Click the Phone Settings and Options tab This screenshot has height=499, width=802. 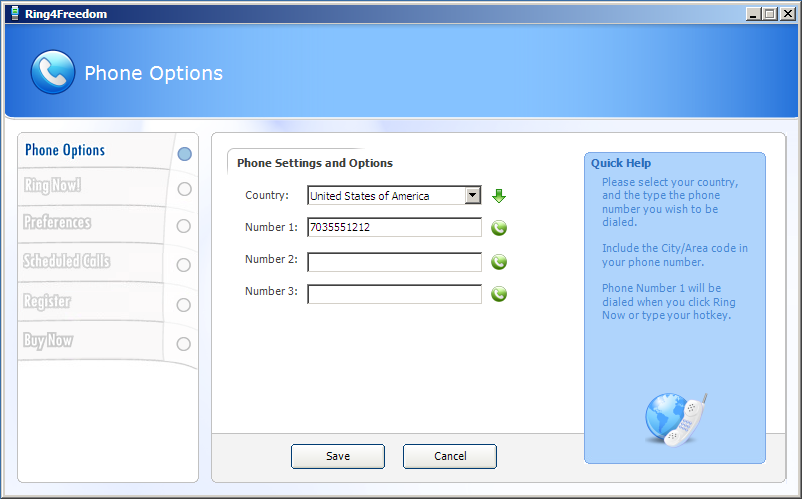click(x=315, y=163)
